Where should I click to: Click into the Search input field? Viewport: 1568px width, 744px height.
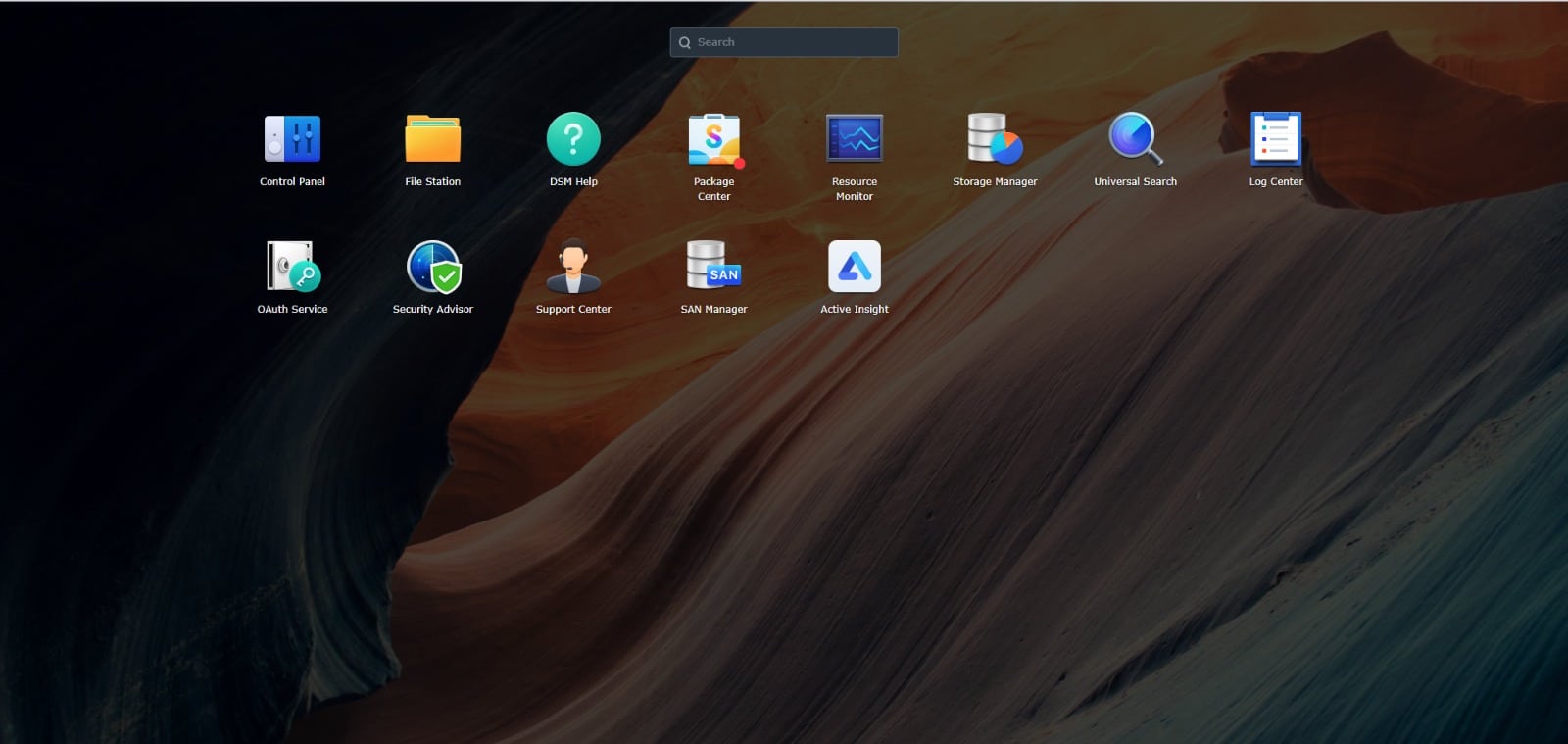pos(794,42)
